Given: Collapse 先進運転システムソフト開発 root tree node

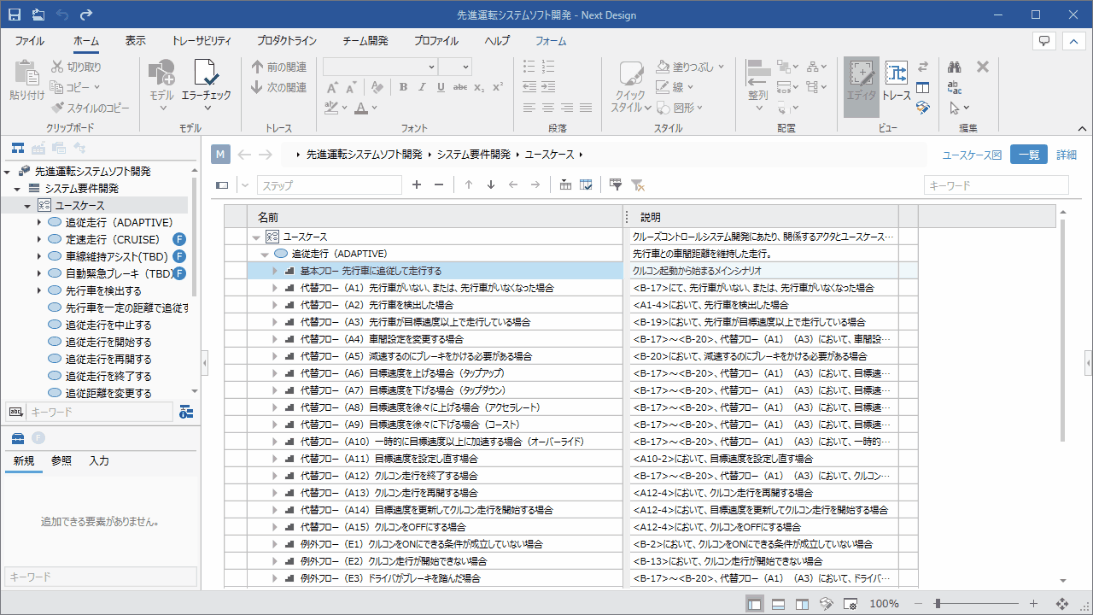Looking at the screenshot, I should (x=8, y=172).
